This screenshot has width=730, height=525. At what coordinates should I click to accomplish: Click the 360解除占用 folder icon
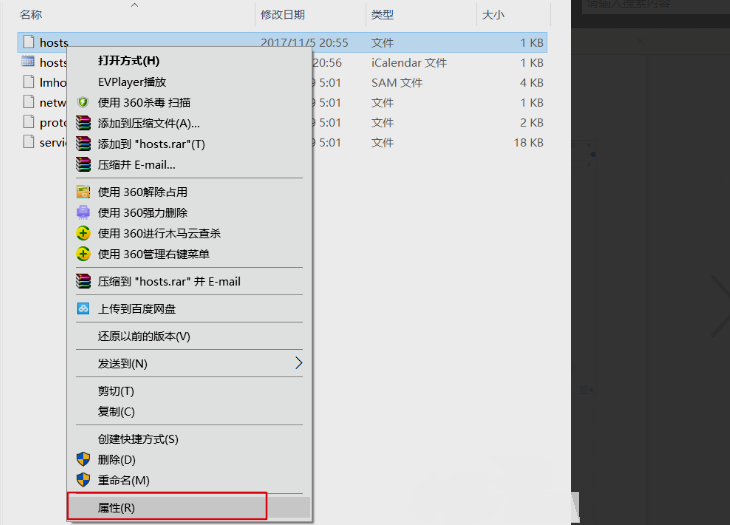click(83, 192)
